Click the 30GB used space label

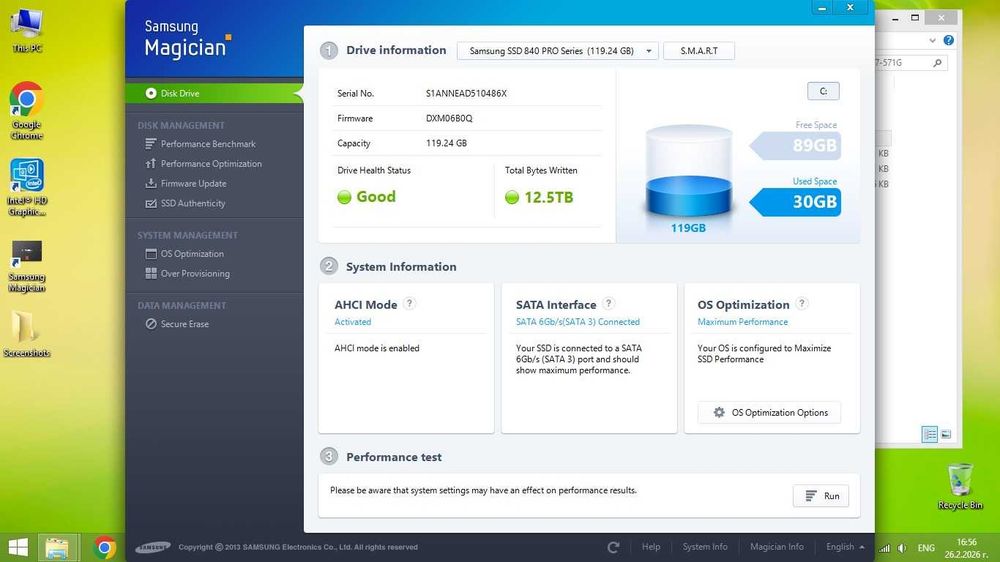coord(797,202)
